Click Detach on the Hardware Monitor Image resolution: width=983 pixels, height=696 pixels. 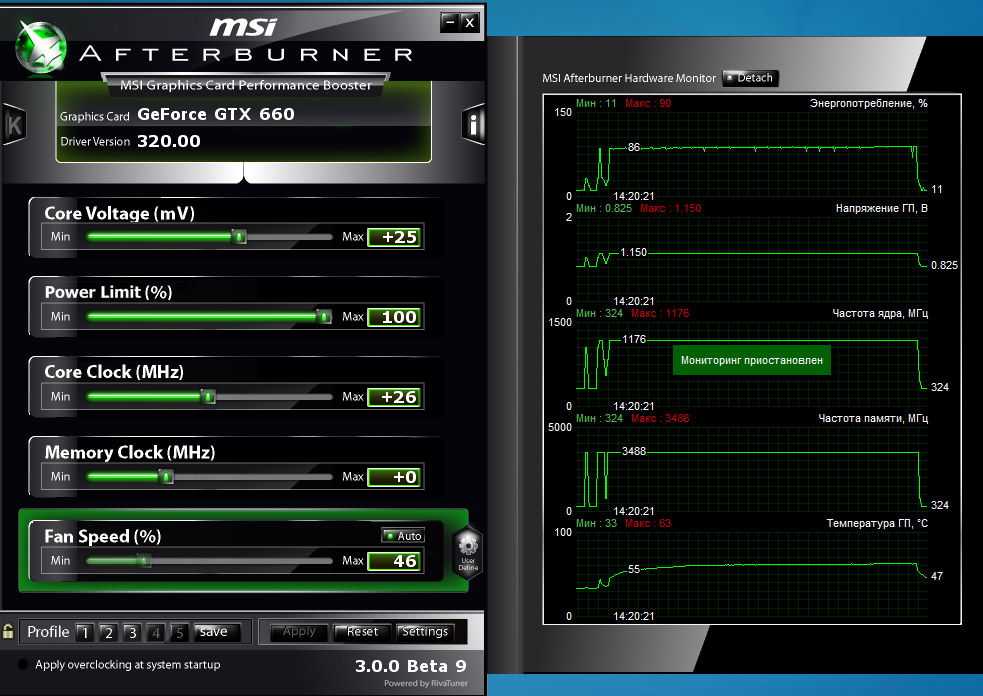(x=749, y=78)
